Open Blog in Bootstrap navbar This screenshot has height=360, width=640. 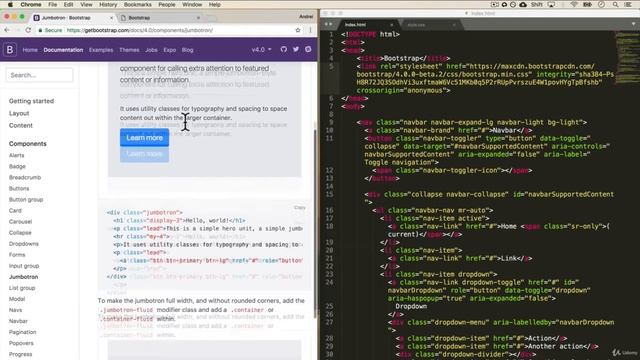188,50
